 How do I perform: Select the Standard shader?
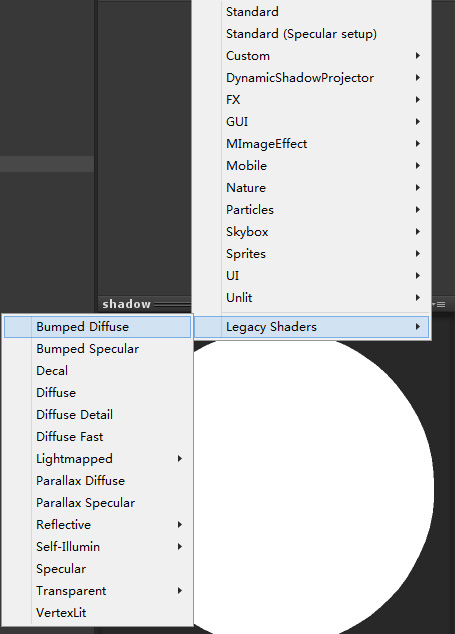pos(311,12)
